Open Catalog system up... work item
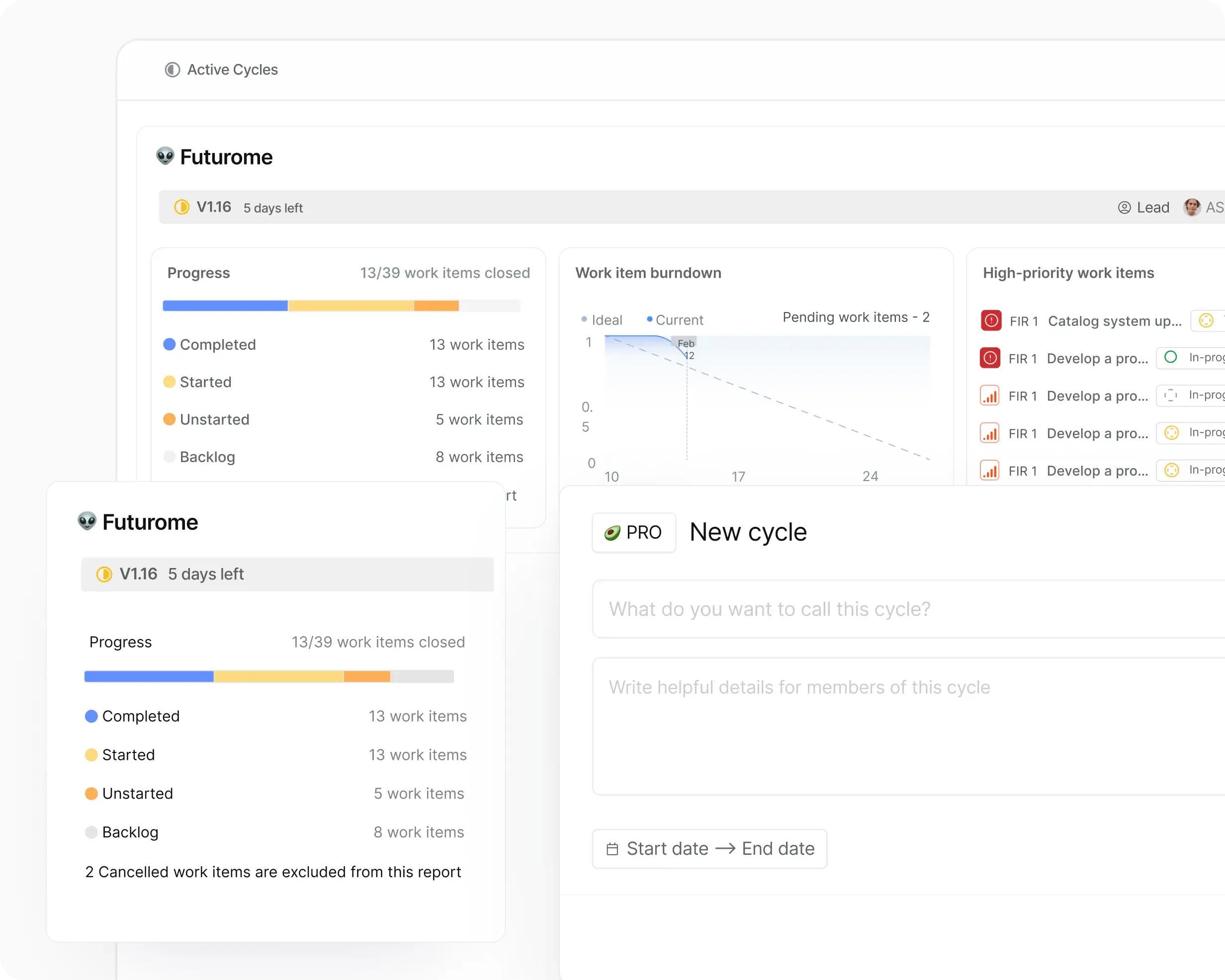The image size is (1225, 980). pyautogui.click(x=1114, y=321)
